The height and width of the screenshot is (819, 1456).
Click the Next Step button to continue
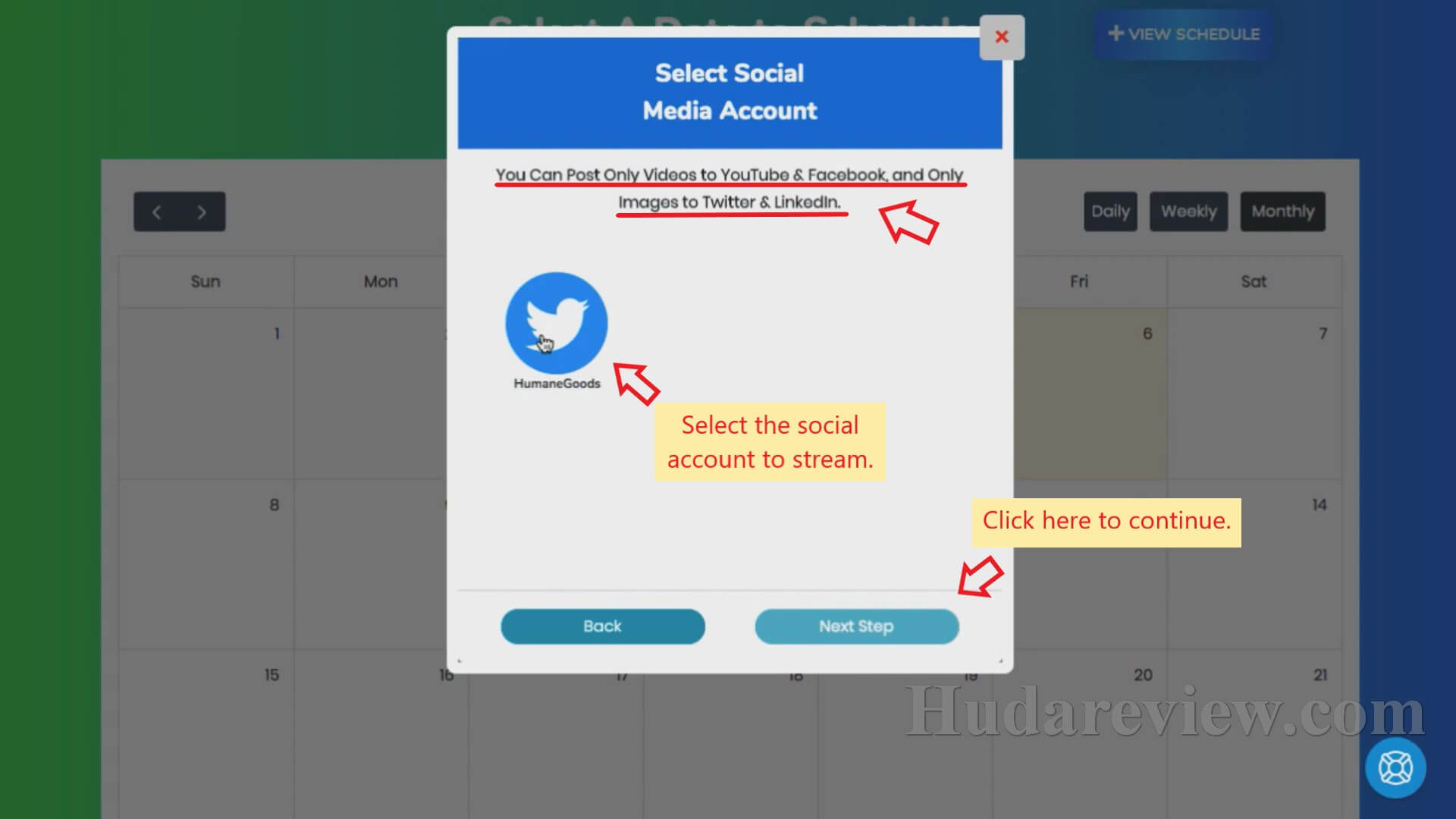point(856,626)
